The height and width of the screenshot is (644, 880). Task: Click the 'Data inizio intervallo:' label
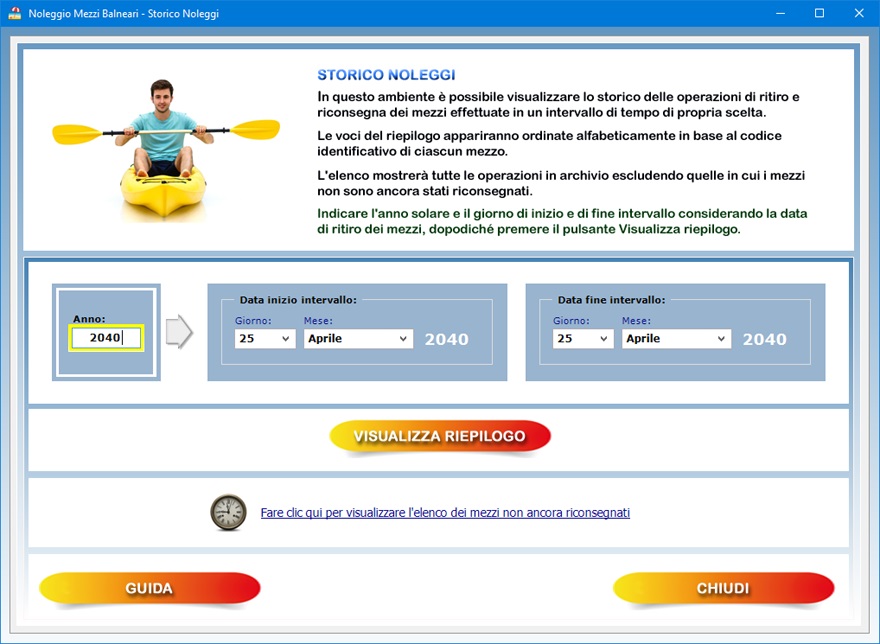click(298, 300)
